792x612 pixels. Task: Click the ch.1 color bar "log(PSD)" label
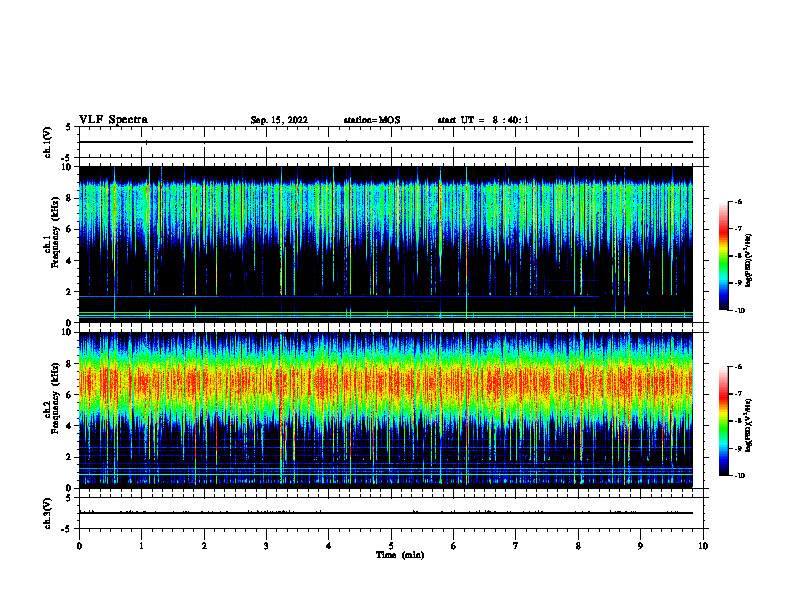coord(749,261)
